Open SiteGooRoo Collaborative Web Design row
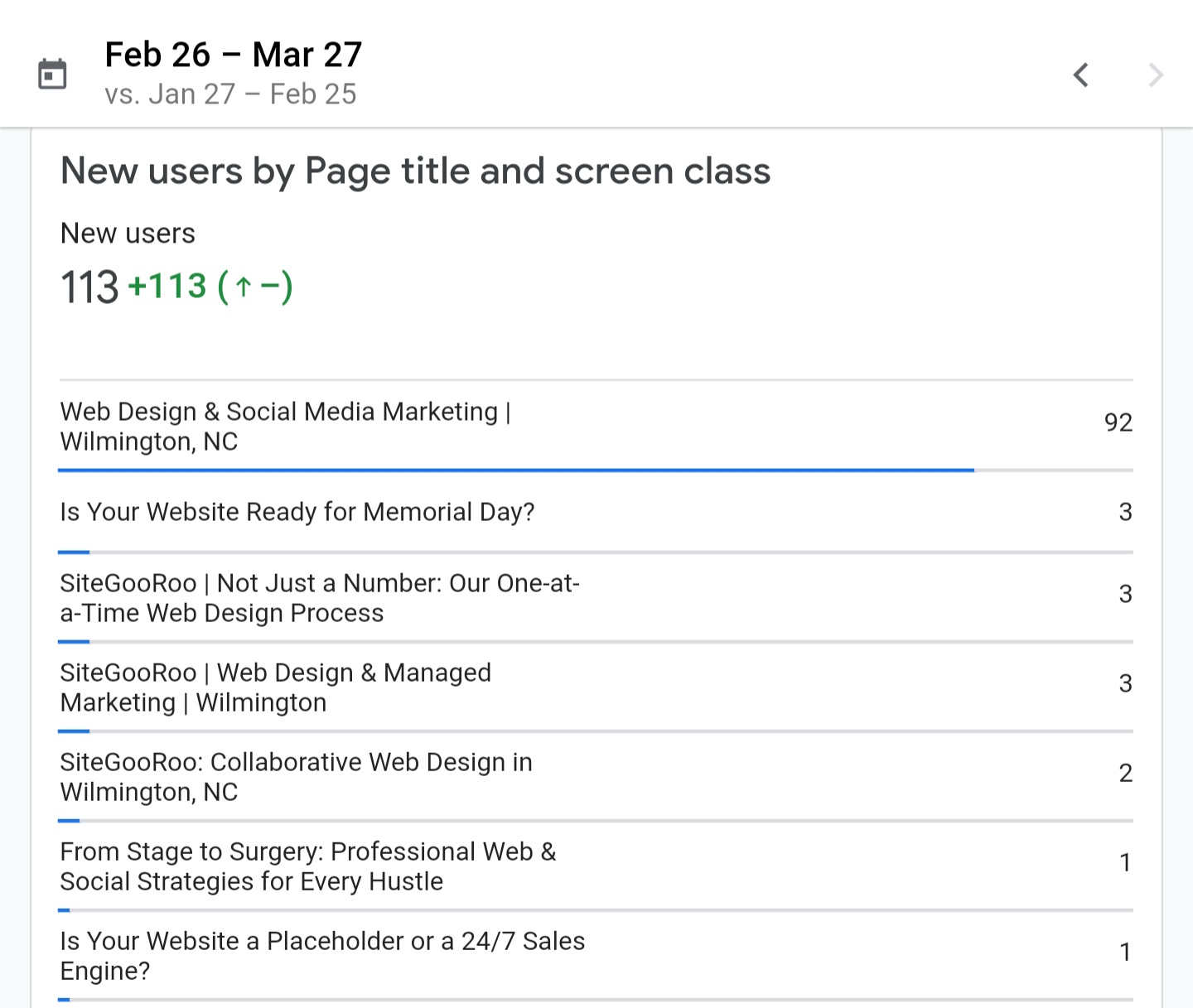This screenshot has width=1193, height=1008. 296,777
